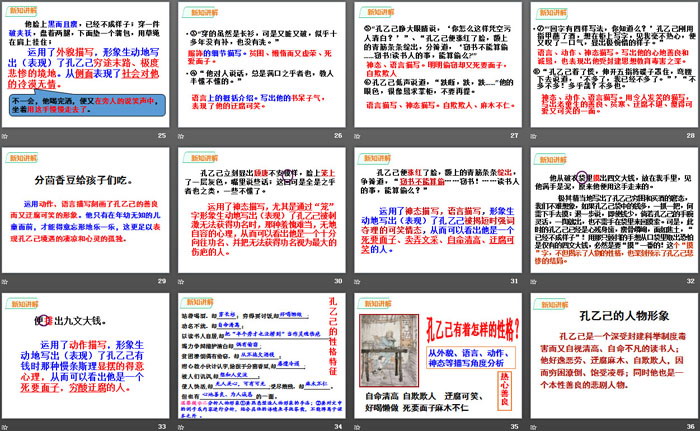Play animations via star under slide 29
Image resolution: width=700 pixels, height=431 pixels.
[5, 281]
